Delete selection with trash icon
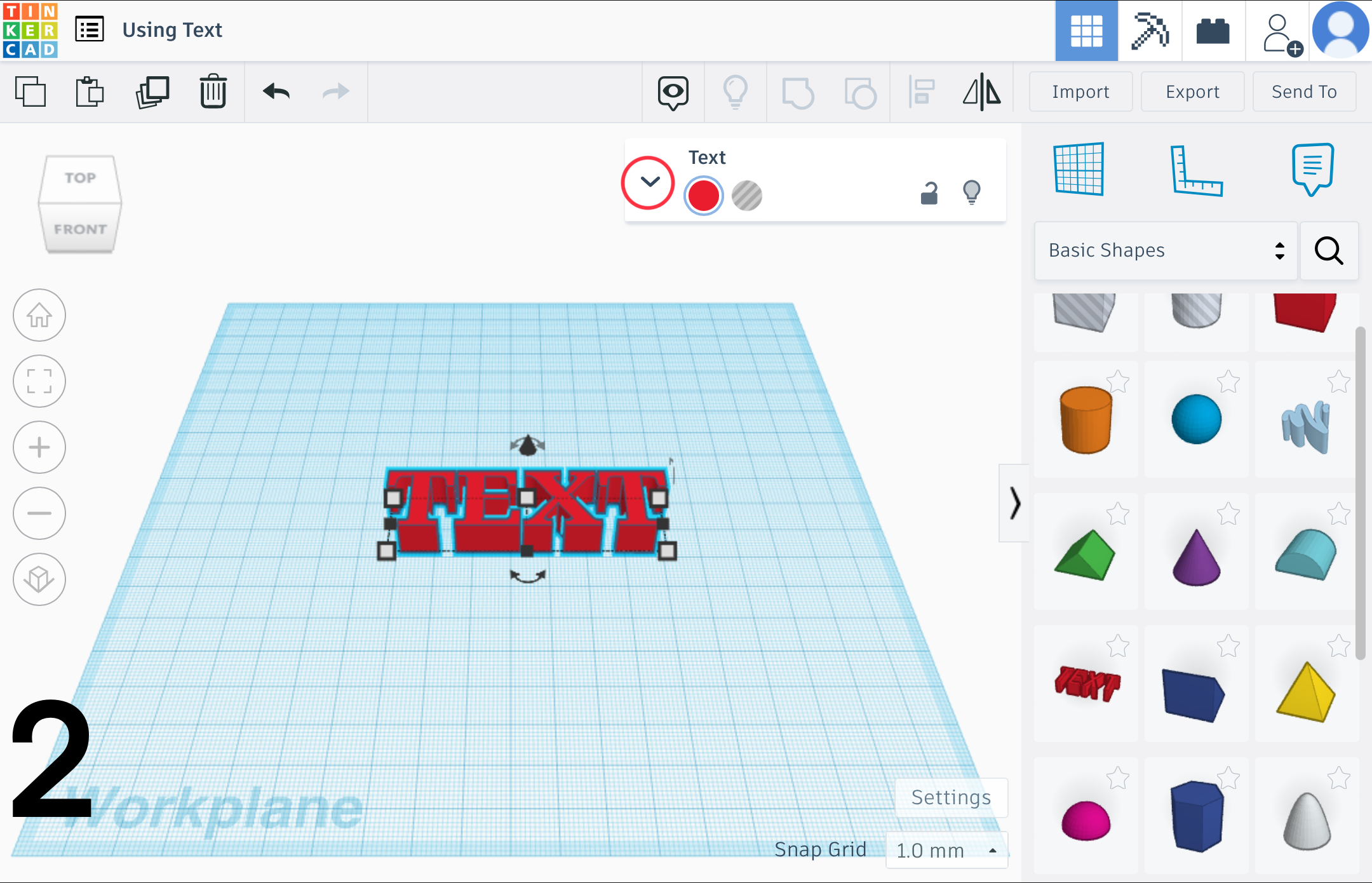Viewport: 1372px width, 883px height. pos(213,92)
